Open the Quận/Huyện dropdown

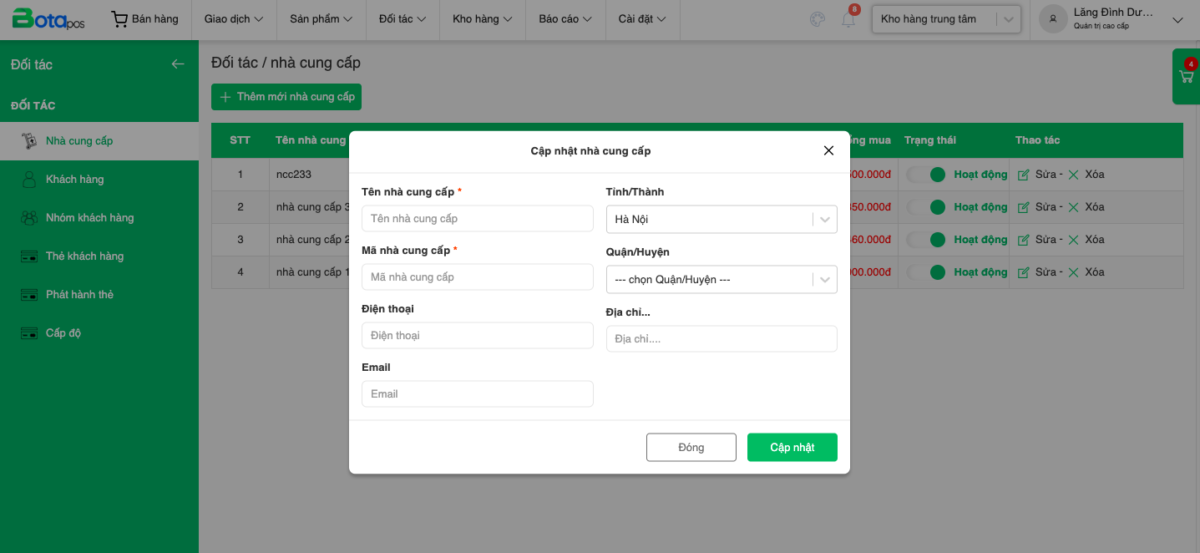(721, 280)
